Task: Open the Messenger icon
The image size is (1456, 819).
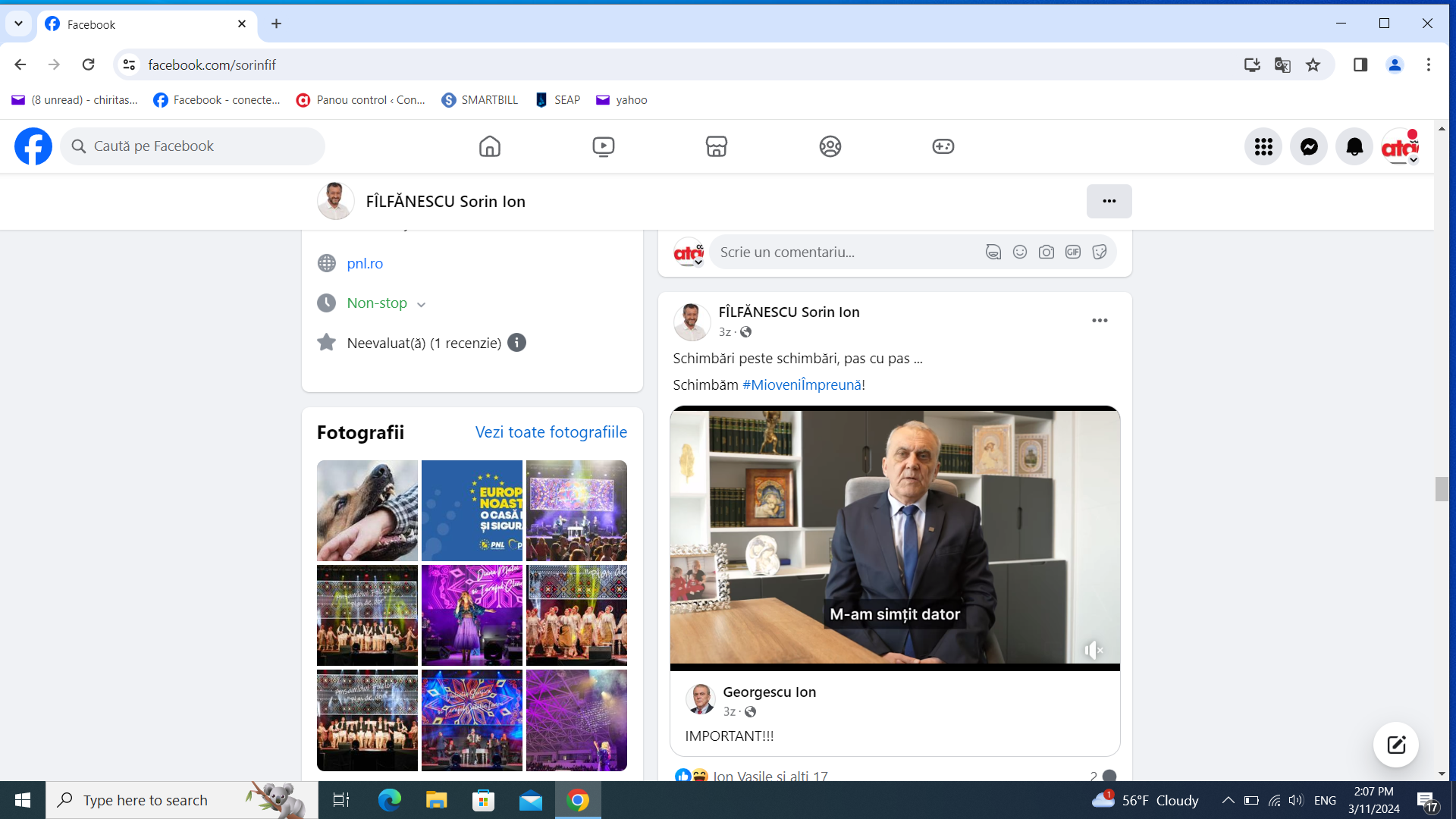Action: (x=1309, y=147)
